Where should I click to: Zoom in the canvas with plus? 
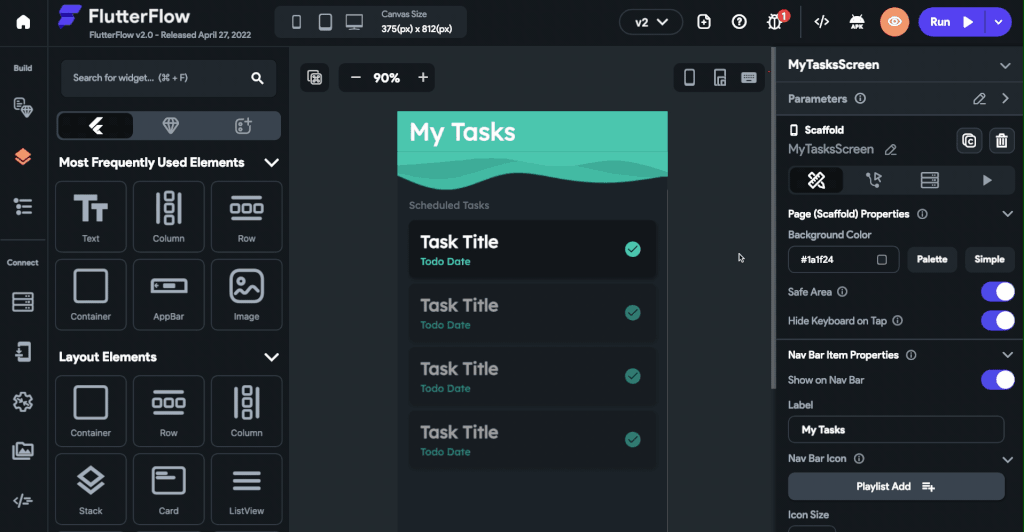(x=423, y=78)
